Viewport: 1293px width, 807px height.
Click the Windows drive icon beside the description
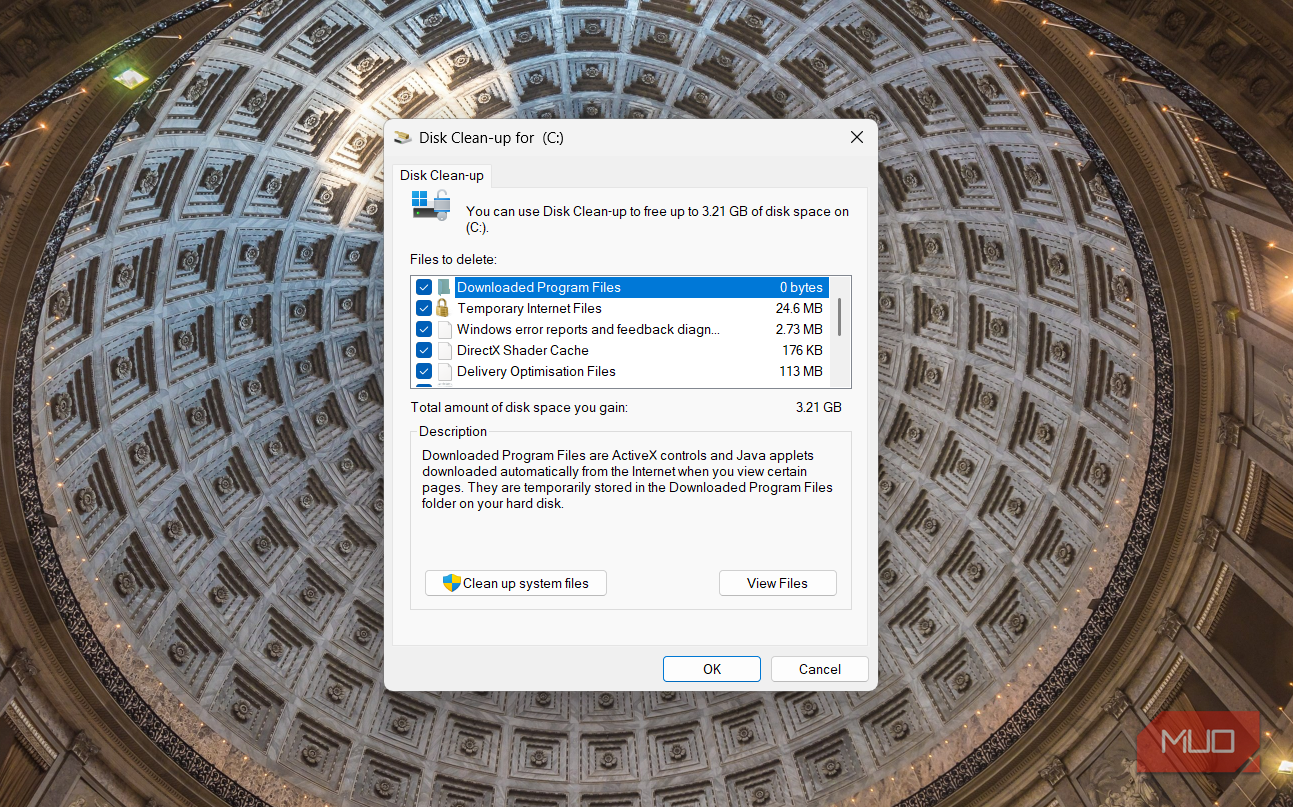tap(431, 205)
